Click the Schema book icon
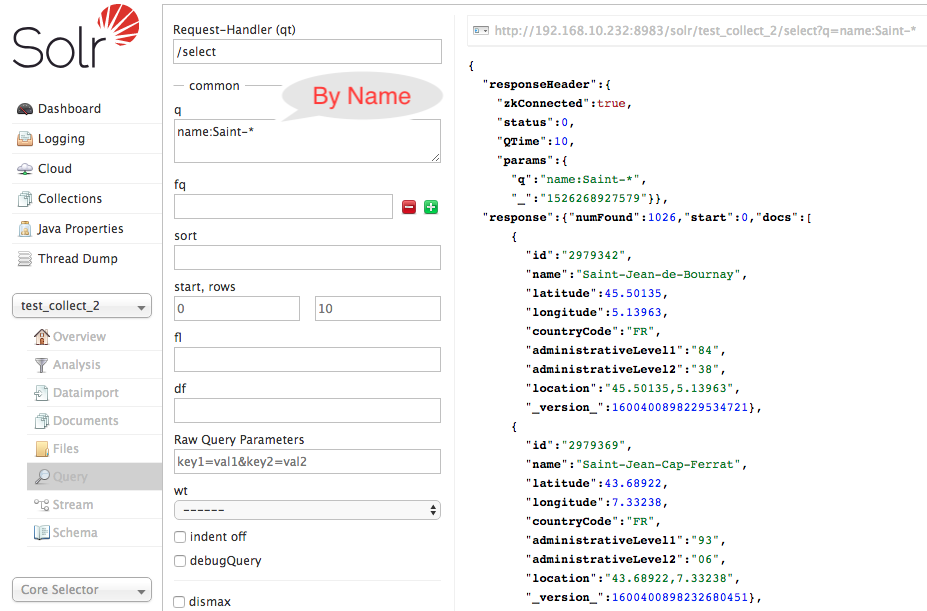The width and height of the screenshot is (927, 611). pyautogui.click(x=41, y=532)
